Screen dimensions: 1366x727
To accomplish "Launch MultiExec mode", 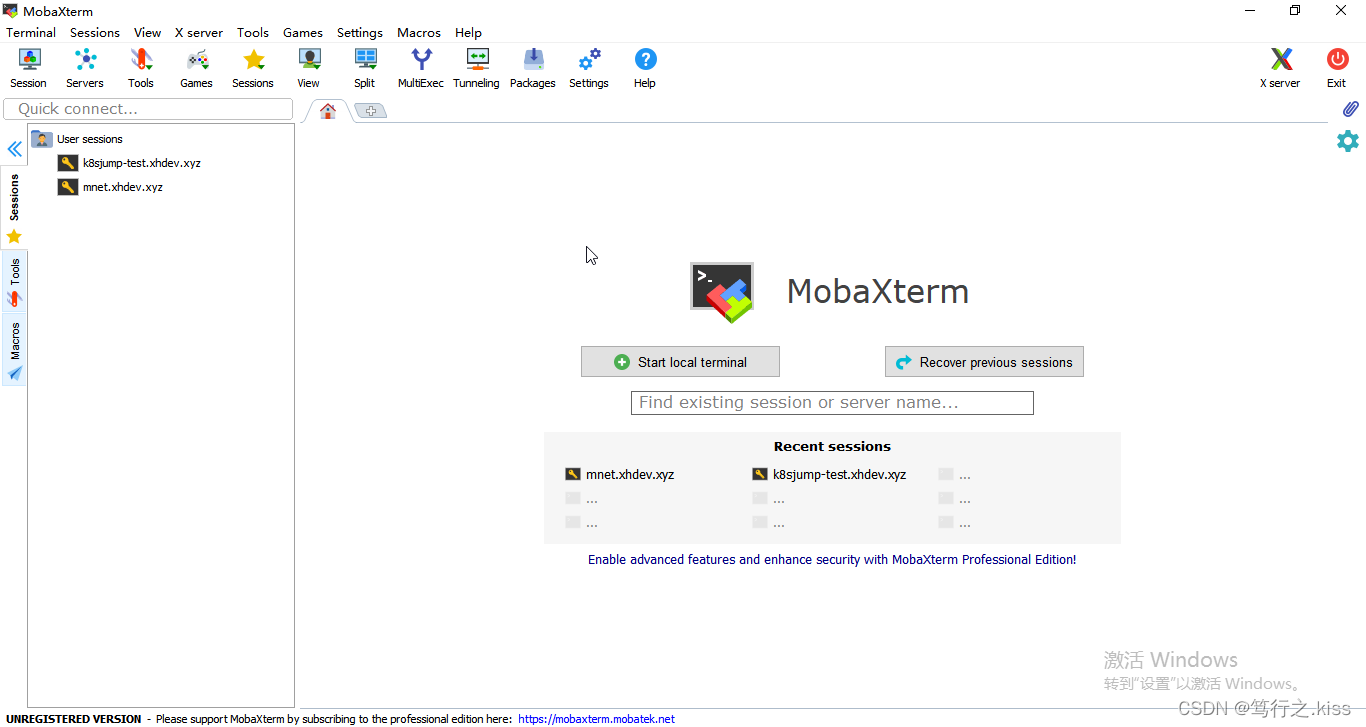I will click(420, 67).
